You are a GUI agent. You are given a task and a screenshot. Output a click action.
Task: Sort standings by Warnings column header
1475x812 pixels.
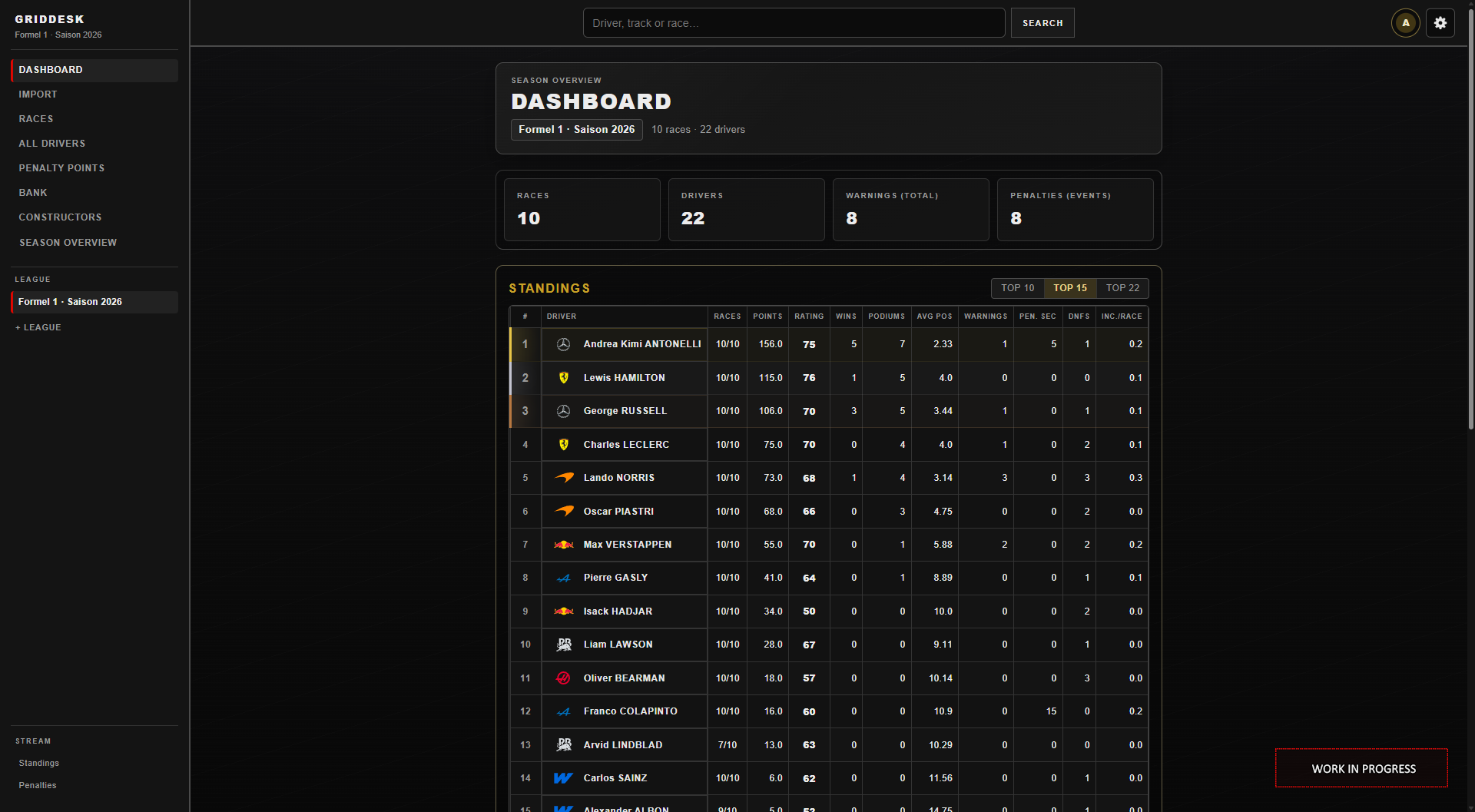(986, 317)
